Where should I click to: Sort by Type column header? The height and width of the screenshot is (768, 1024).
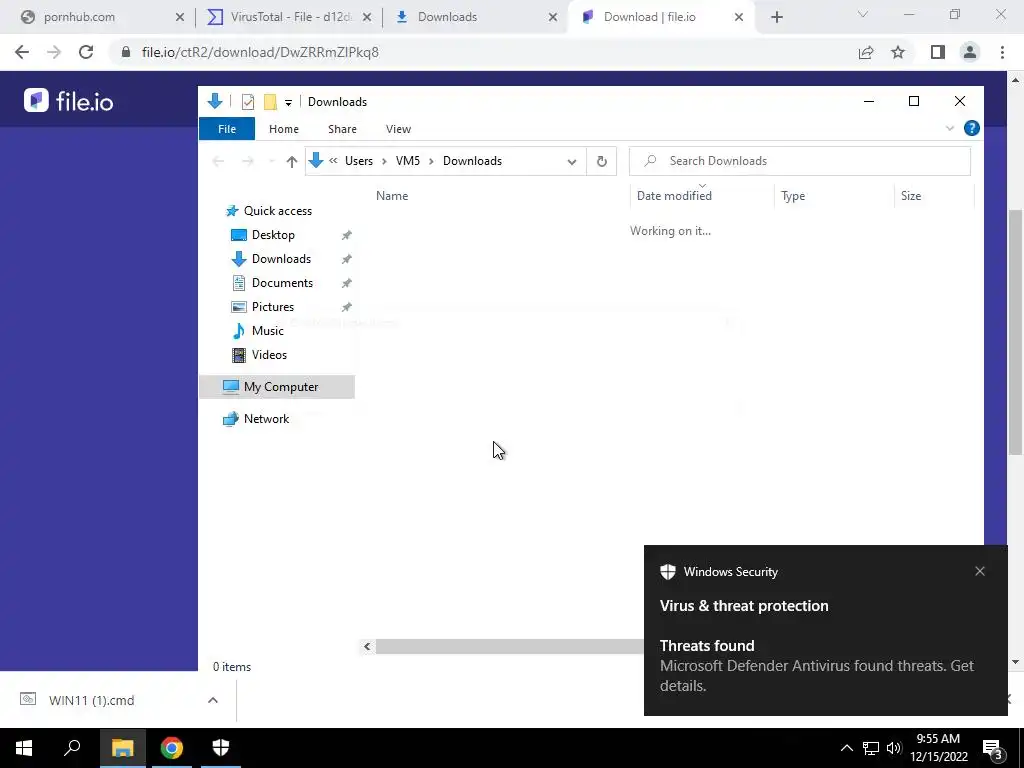[x=793, y=196]
